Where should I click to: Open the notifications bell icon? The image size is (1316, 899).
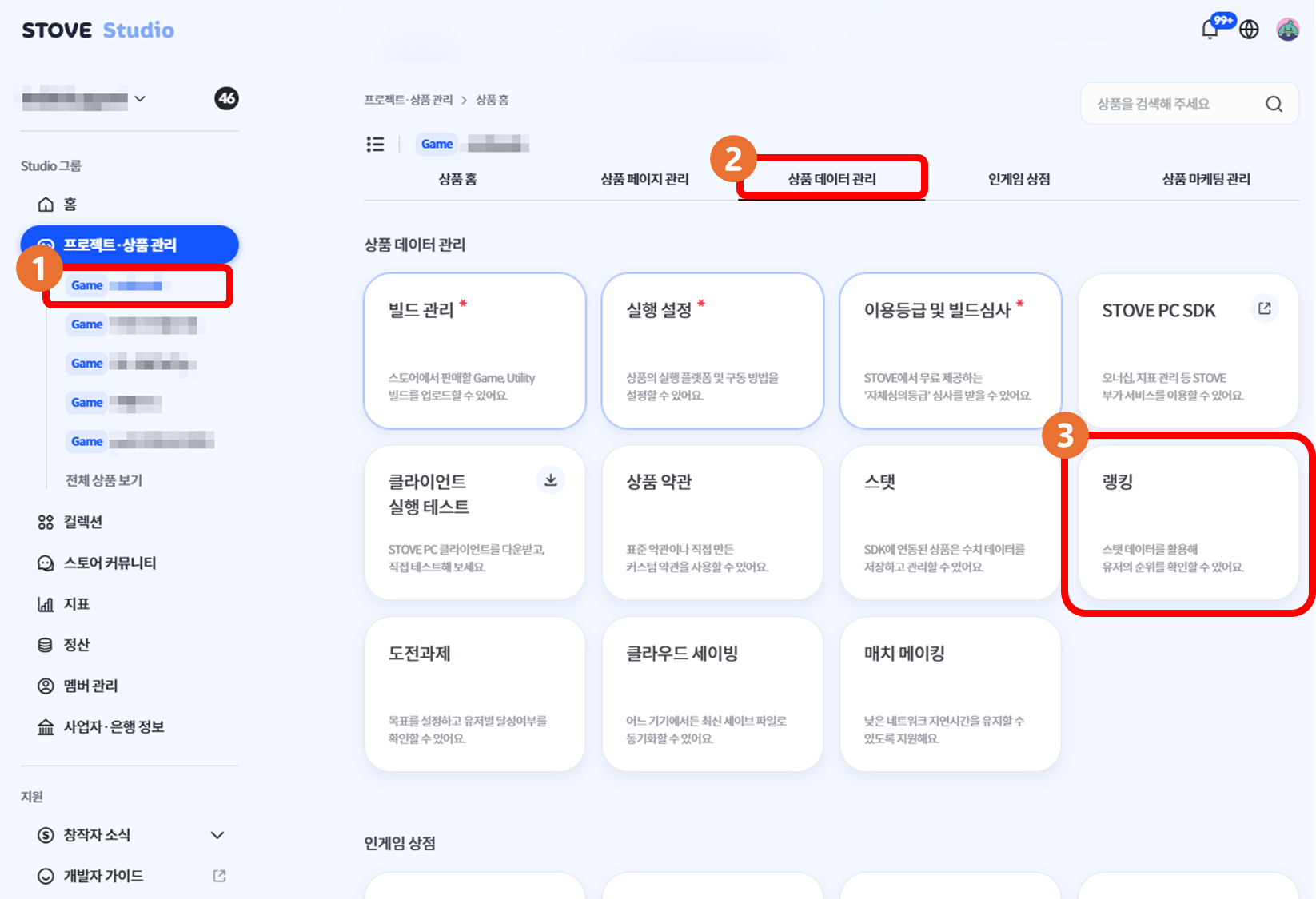pos(1210,30)
